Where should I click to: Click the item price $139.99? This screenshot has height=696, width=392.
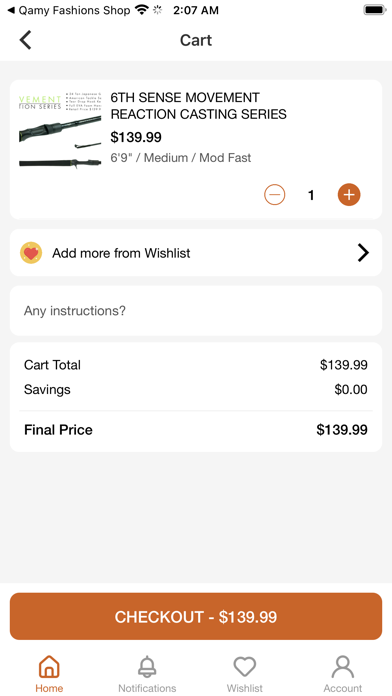(x=136, y=137)
